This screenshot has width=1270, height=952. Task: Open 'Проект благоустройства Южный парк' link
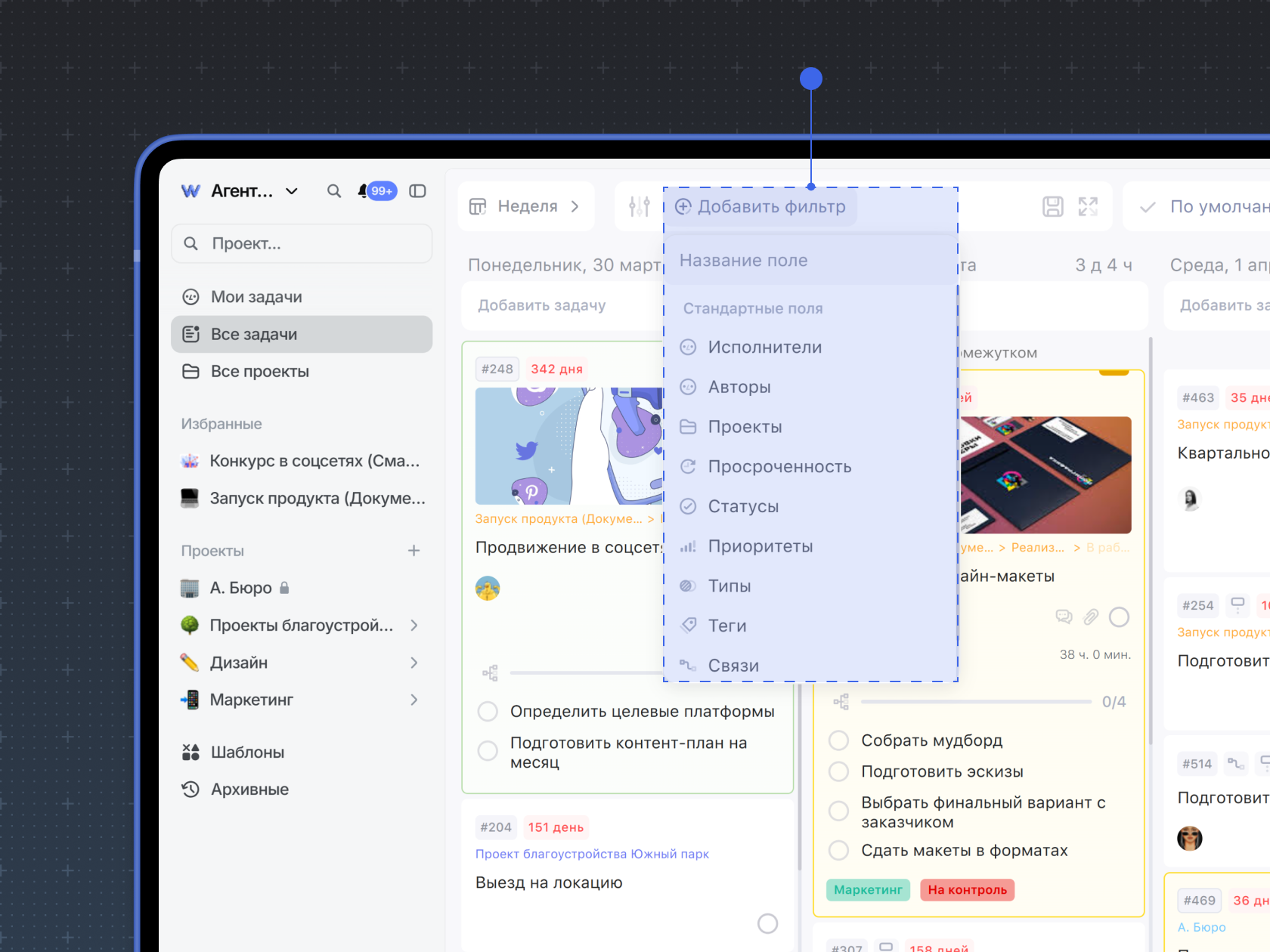[x=592, y=854]
